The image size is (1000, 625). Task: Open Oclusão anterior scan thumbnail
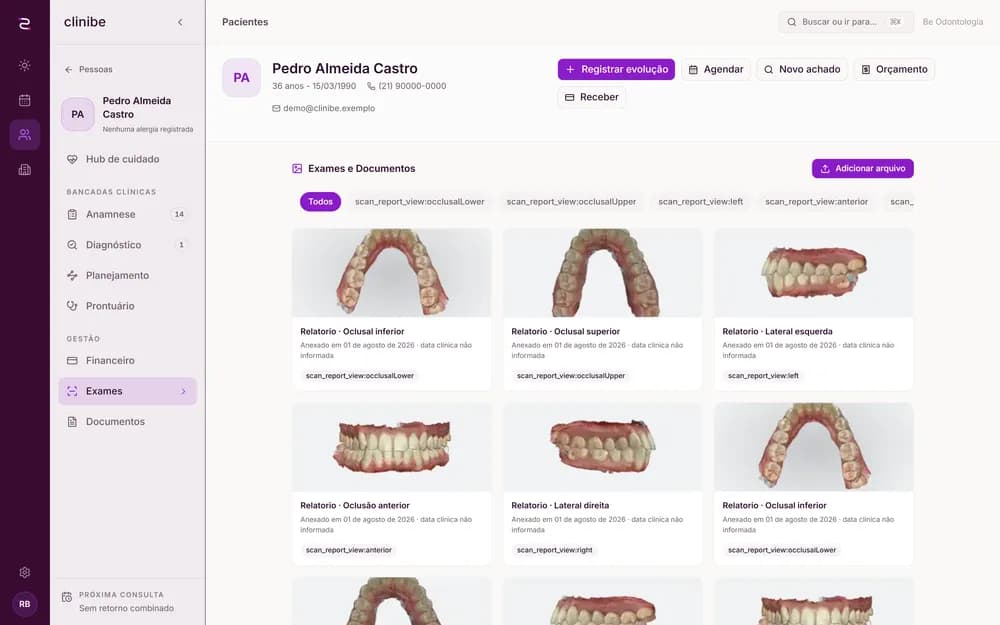point(392,447)
